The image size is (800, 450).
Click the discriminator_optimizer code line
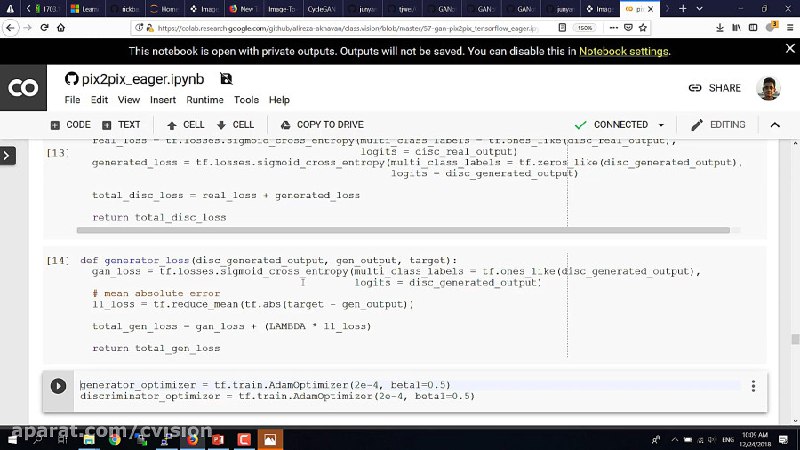point(277,396)
